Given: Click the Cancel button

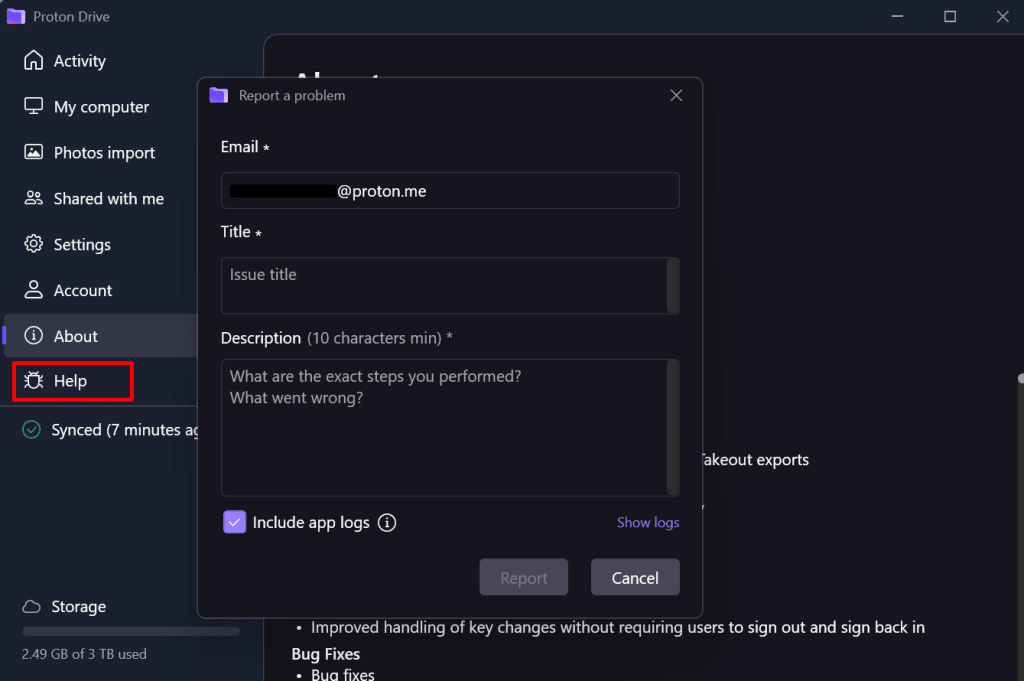Looking at the screenshot, I should [x=635, y=577].
